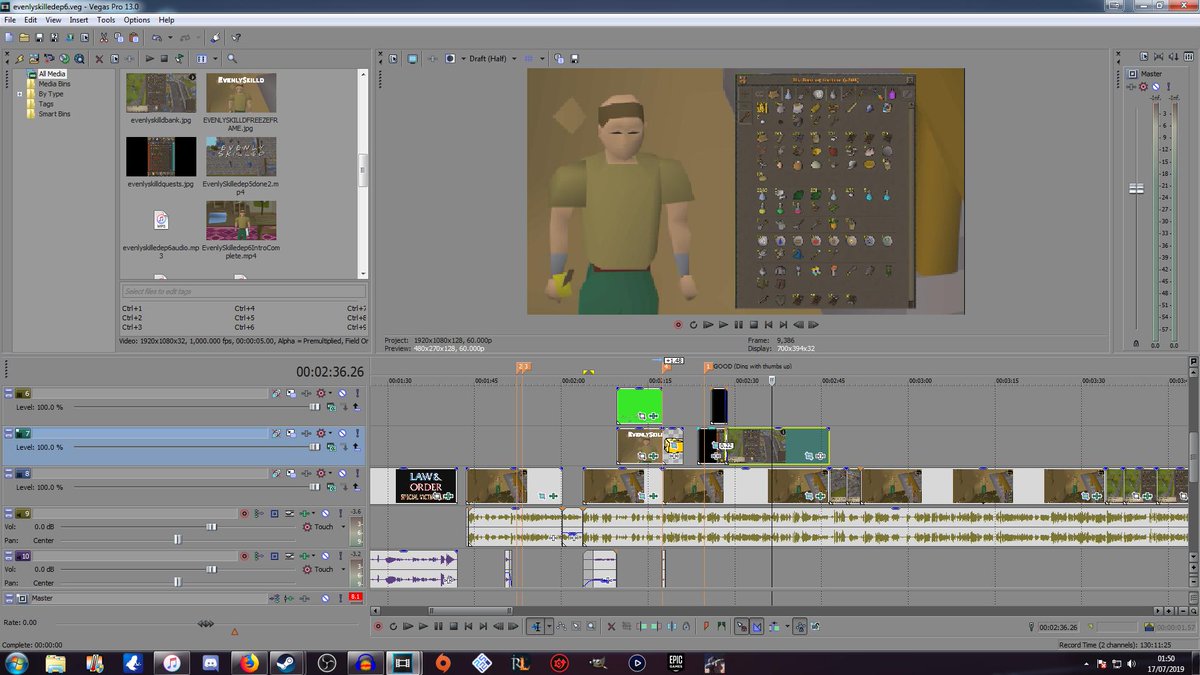Image resolution: width=1200 pixels, height=675 pixels.
Task: Save the project with the floppy disk icon
Action: [x=39, y=37]
